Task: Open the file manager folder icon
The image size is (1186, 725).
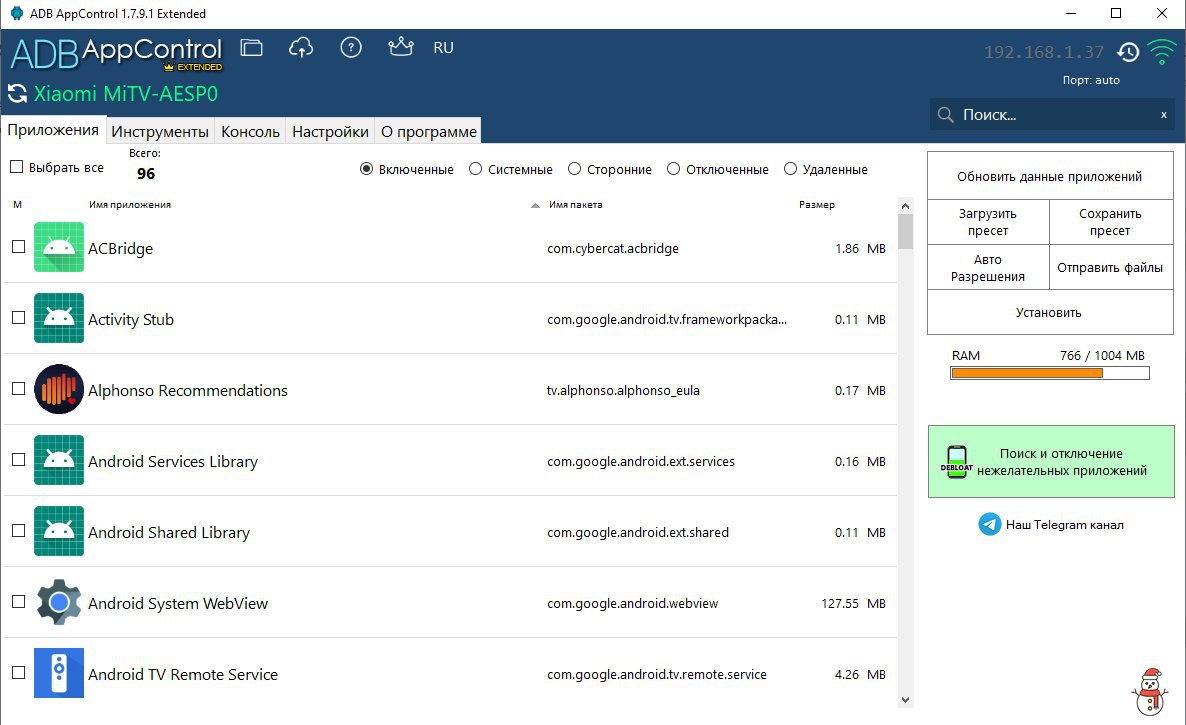Action: (251, 48)
